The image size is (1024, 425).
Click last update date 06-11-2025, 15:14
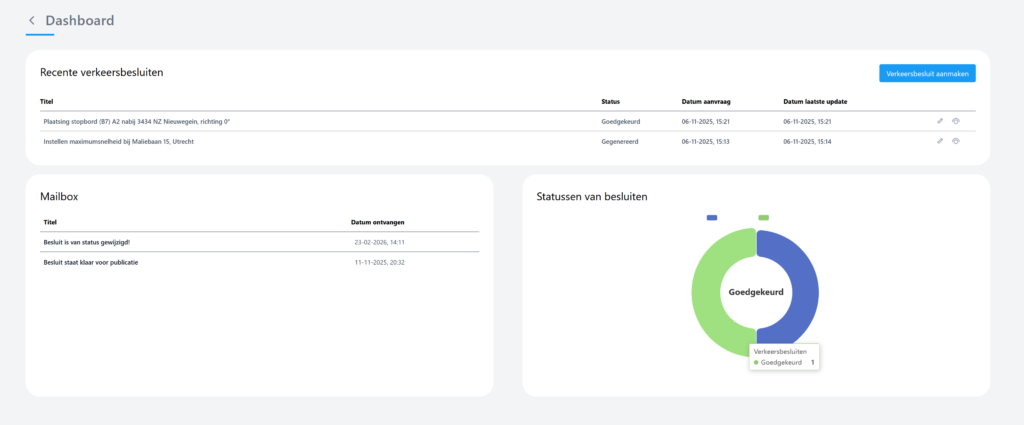pyautogui.click(x=807, y=141)
